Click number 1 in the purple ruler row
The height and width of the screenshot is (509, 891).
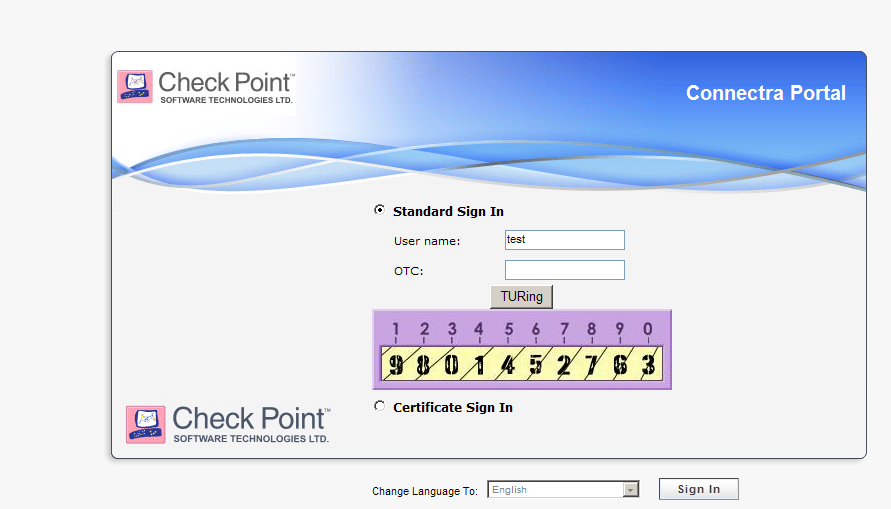pyautogui.click(x=396, y=329)
